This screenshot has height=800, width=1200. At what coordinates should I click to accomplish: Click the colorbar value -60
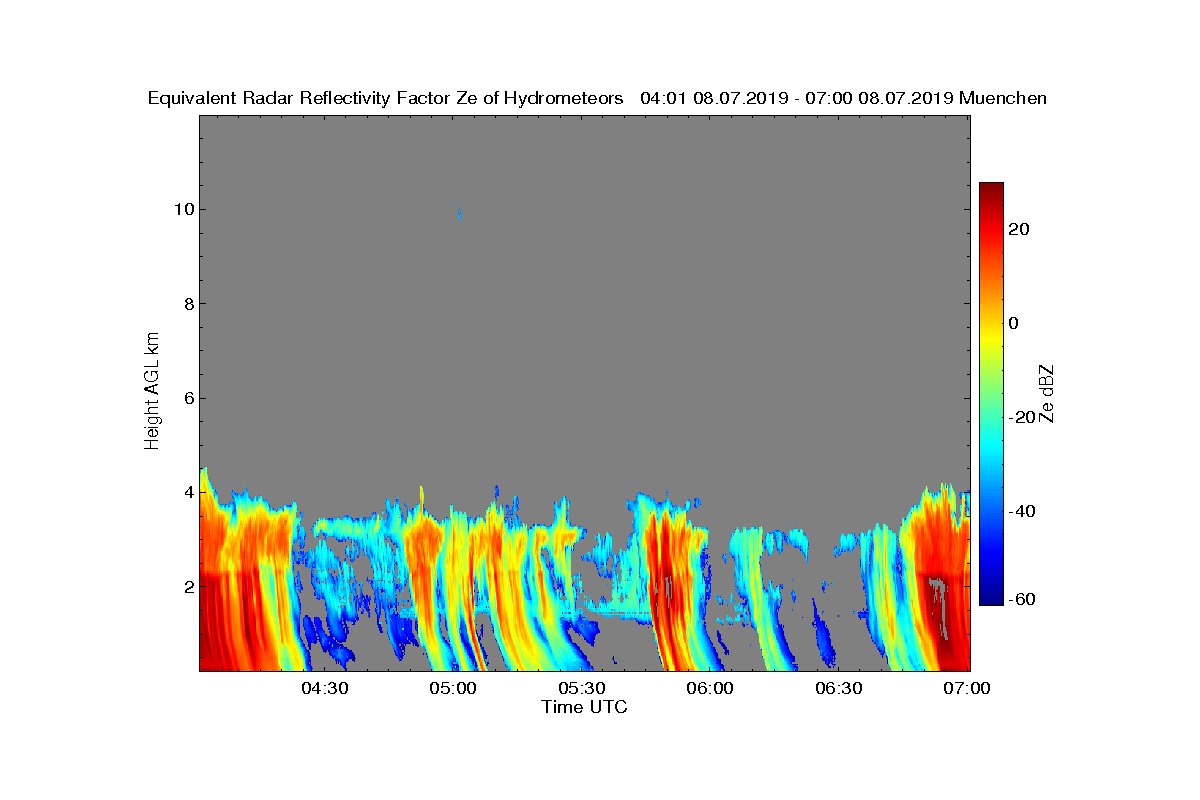(x=1022, y=599)
